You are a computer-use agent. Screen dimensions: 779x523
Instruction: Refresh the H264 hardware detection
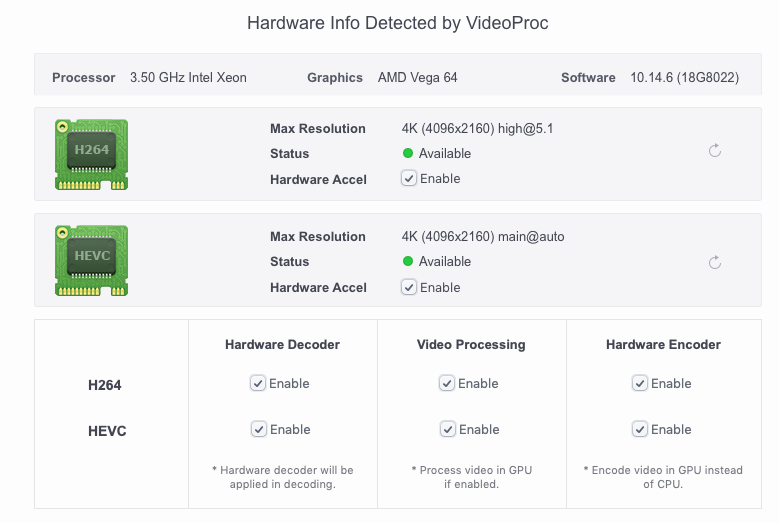(714, 151)
